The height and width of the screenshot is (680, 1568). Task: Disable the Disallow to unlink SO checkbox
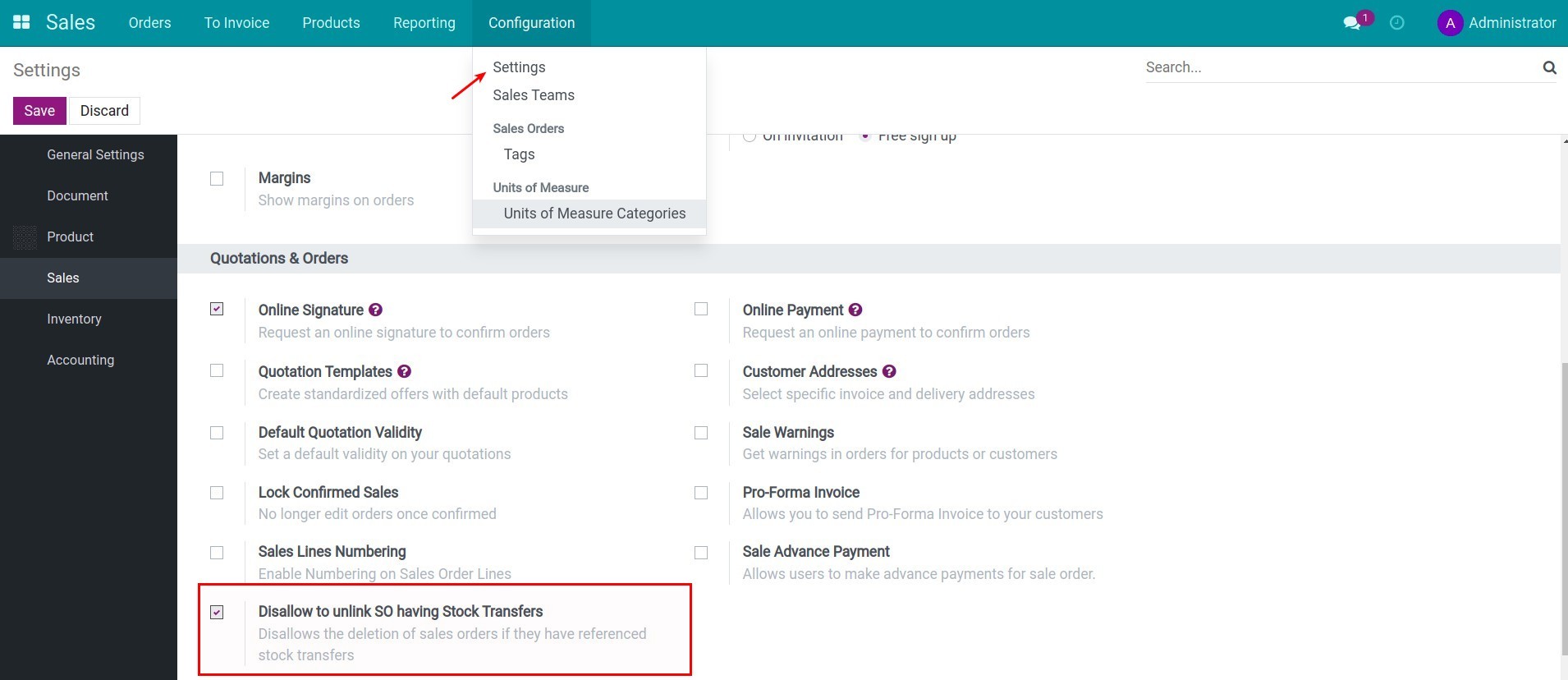(x=217, y=612)
